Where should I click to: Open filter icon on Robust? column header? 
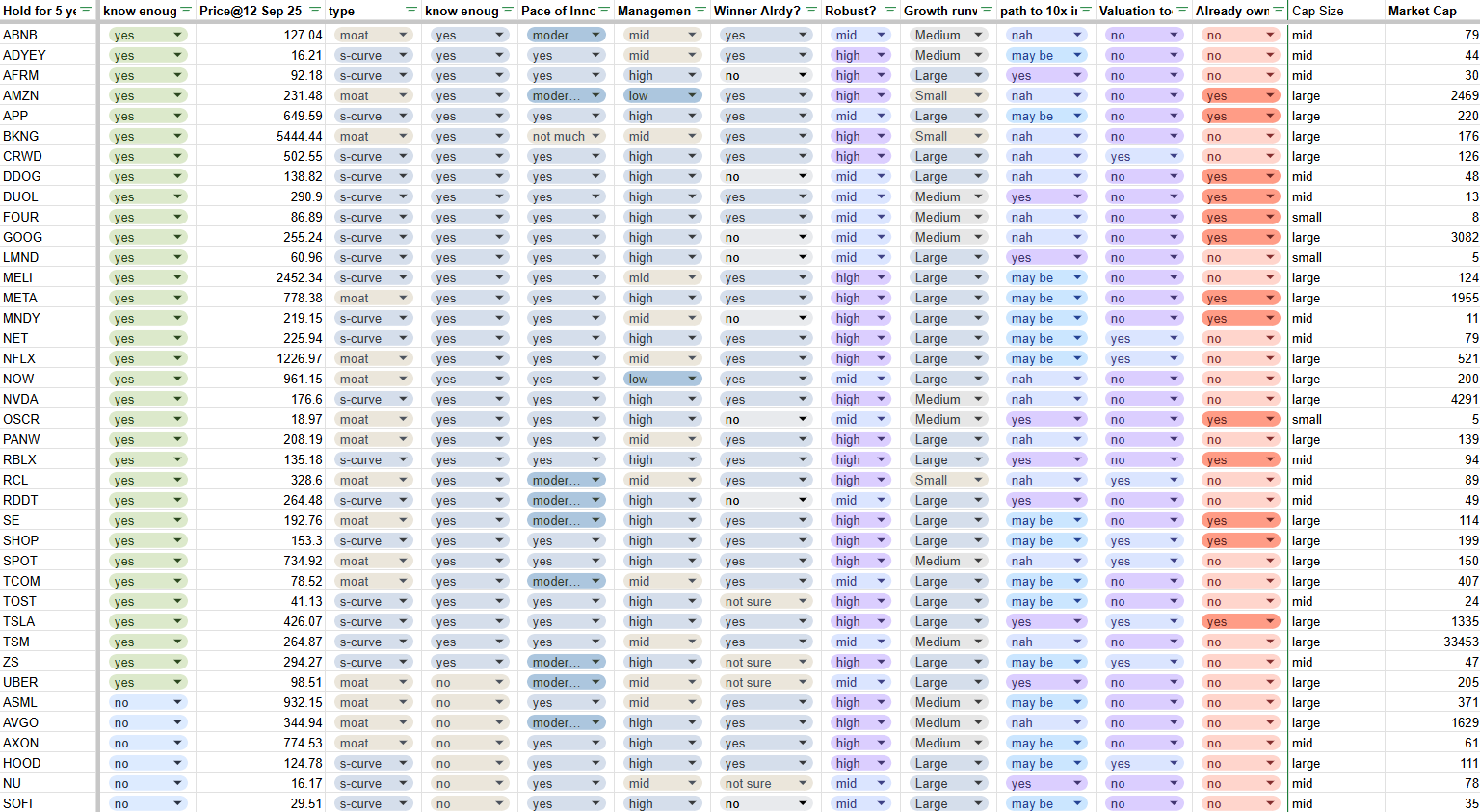(890, 11)
